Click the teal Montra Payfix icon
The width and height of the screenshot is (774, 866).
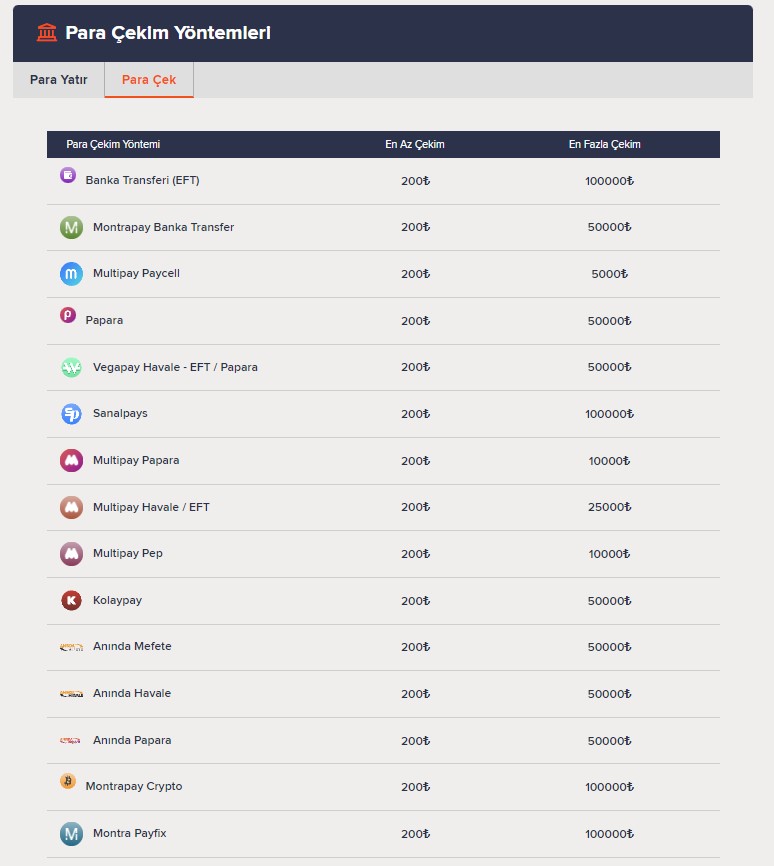(71, 834)
